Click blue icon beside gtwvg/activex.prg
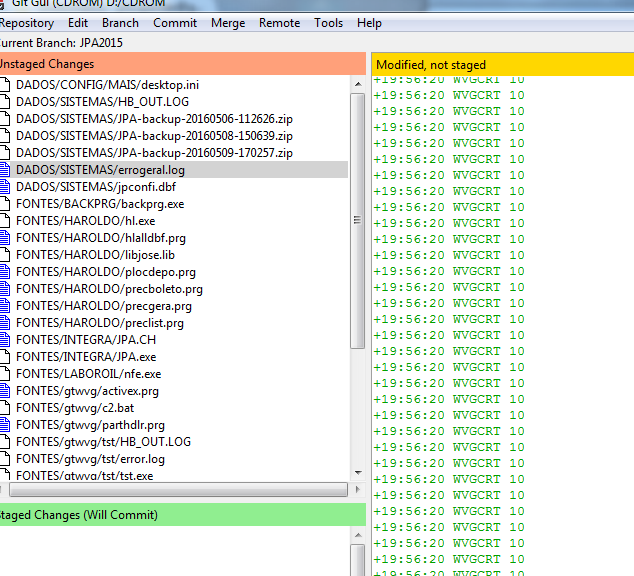This screenshot has width=634, height=576. click(x=4, y=391)
